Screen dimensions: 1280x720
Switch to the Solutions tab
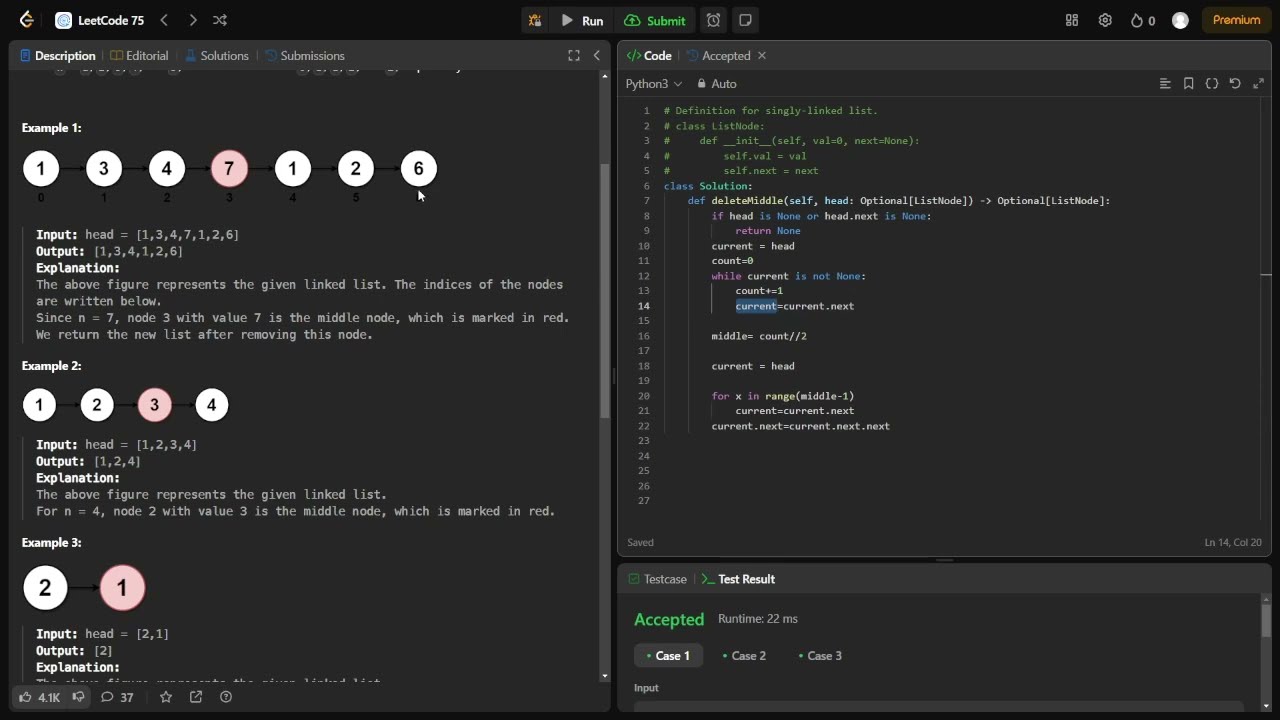pyautogui.click(x=217, y=56)
